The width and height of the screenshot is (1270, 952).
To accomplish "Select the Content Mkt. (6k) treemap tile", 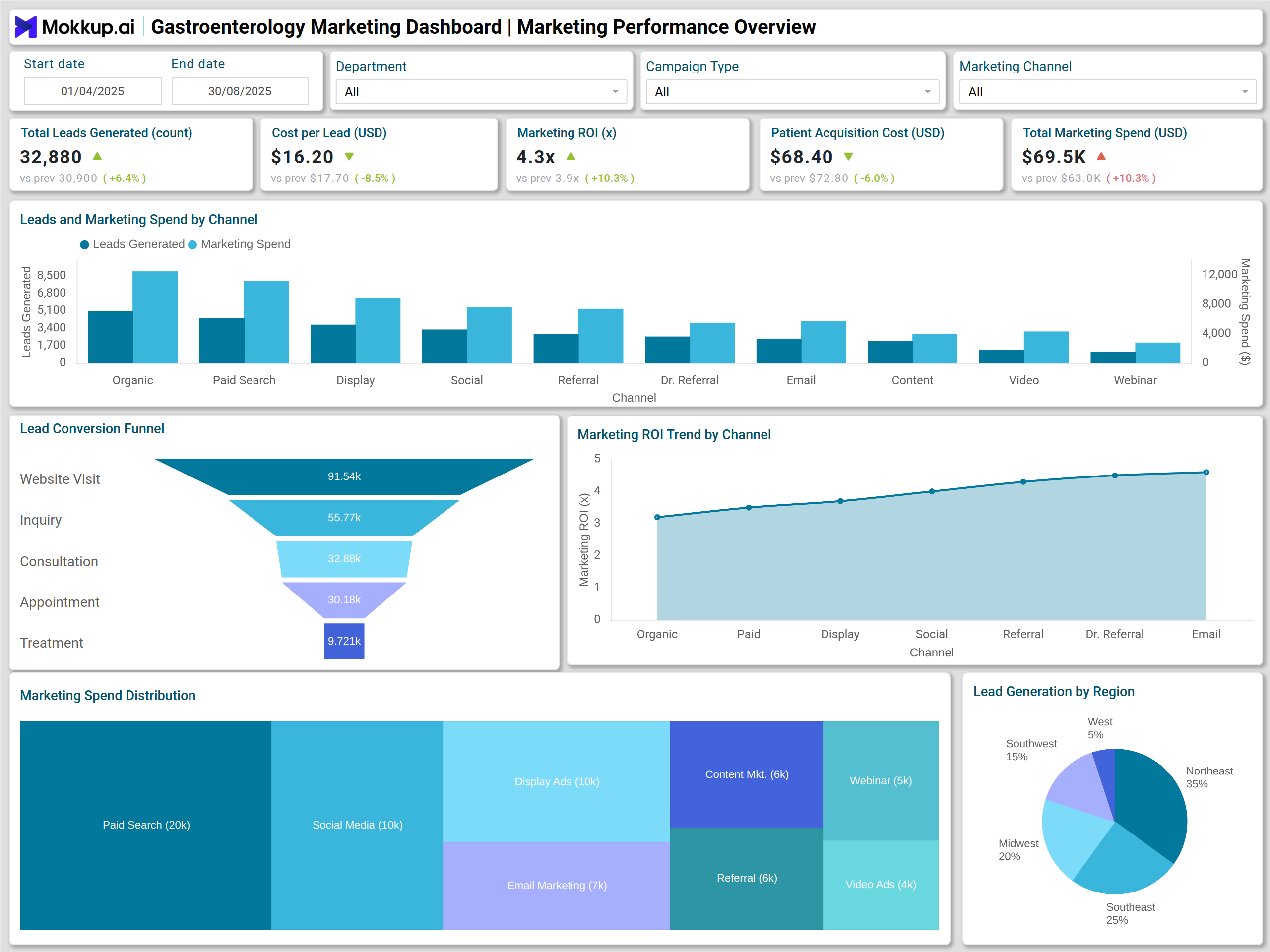I will pyautogui.click(x=747, y=774).
